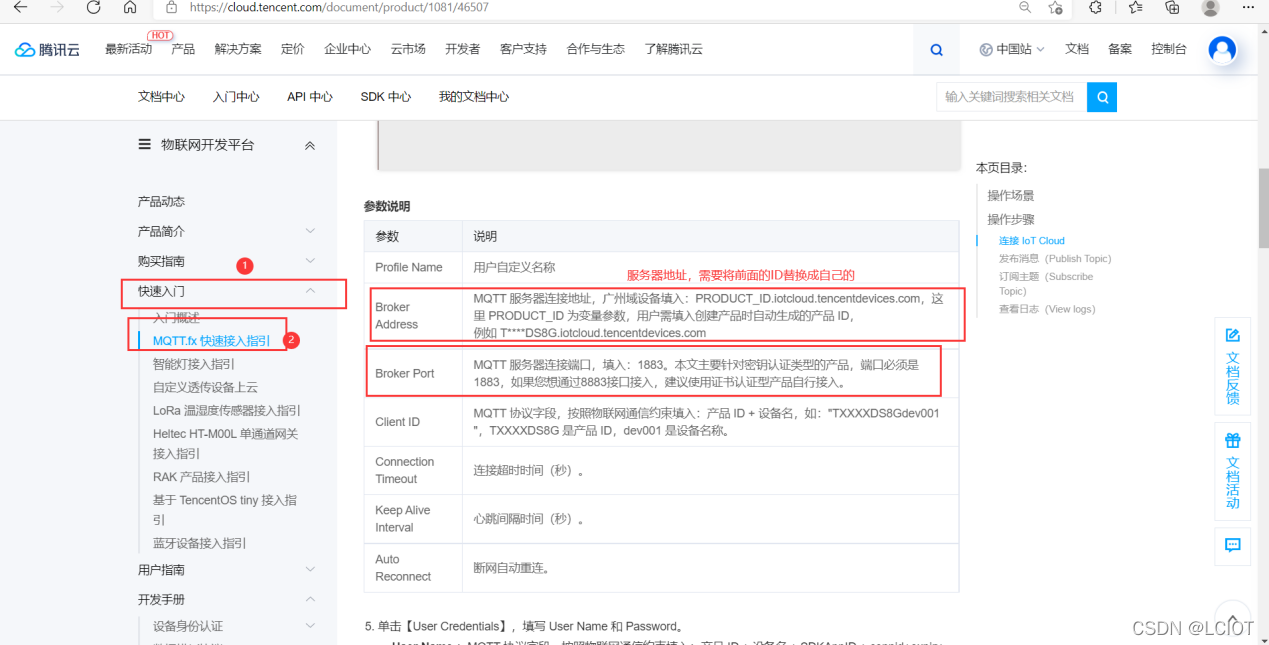Open browser collections icon
This screenshot has height=645, width=1269.
coord(1172,7)
